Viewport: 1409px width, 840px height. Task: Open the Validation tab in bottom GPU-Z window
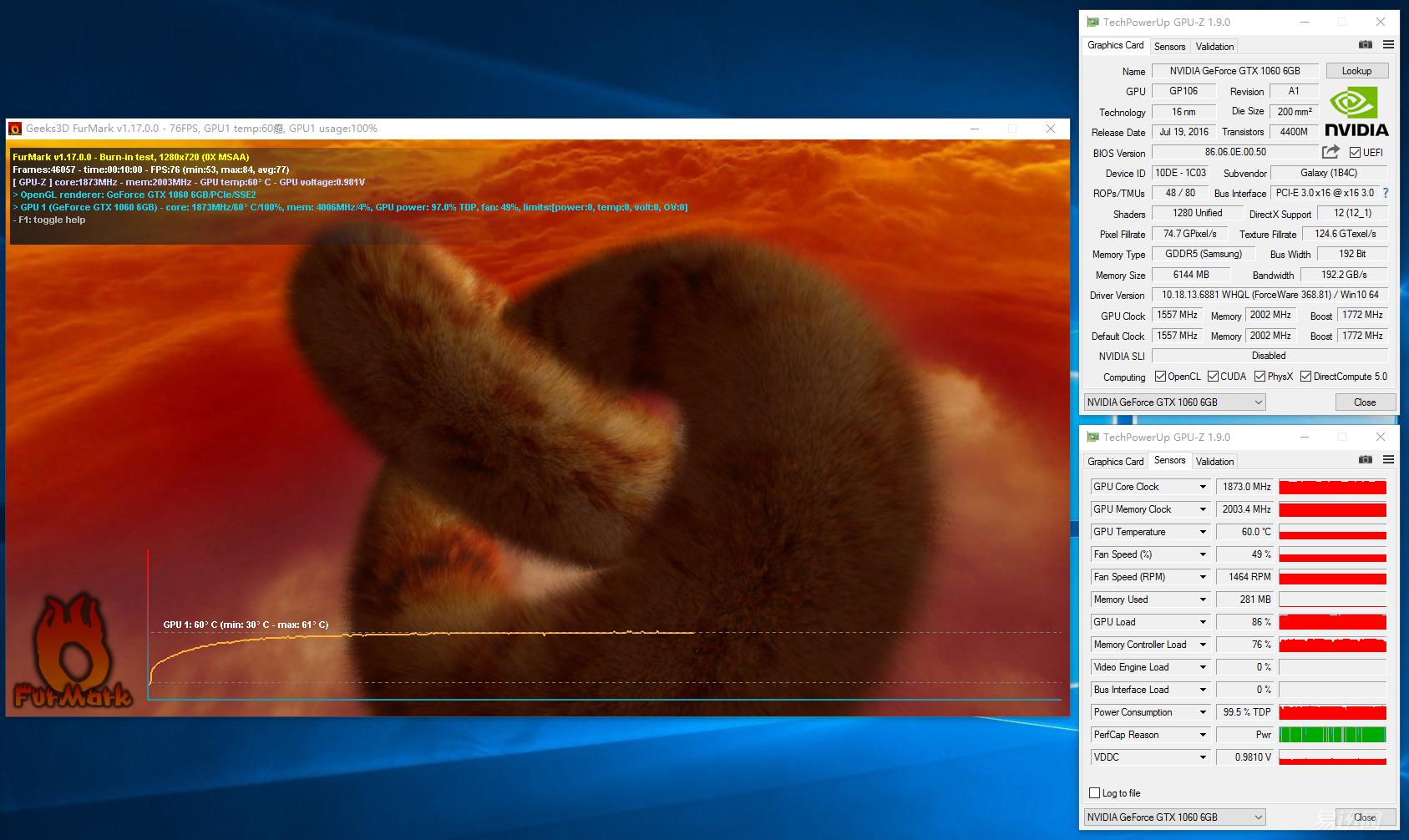(1214, 462)
